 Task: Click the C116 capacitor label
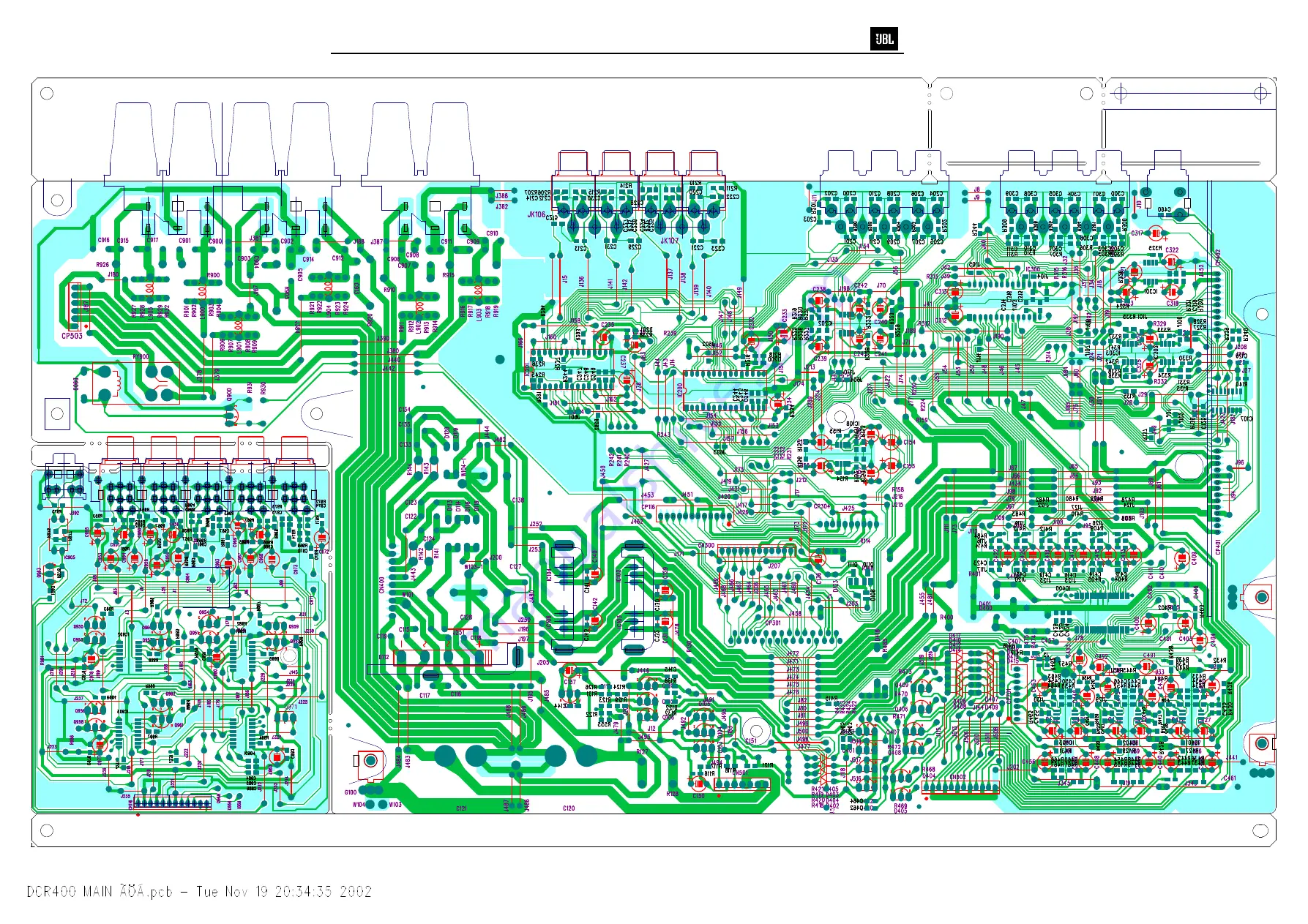point(455,694)
